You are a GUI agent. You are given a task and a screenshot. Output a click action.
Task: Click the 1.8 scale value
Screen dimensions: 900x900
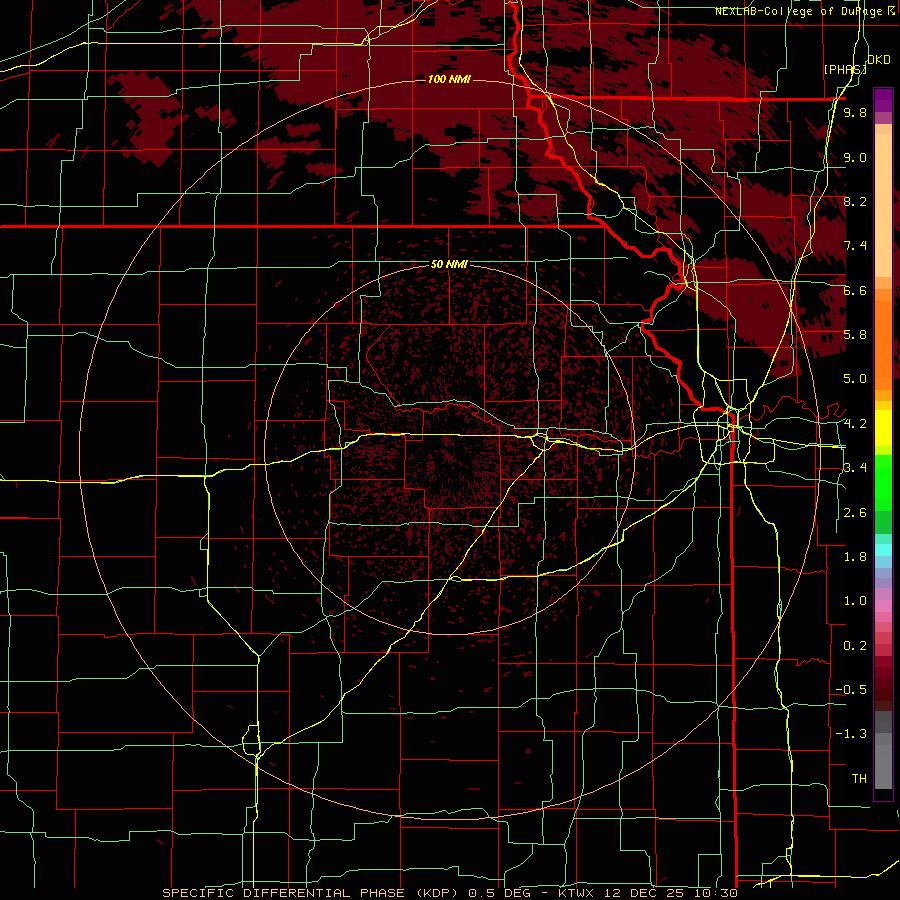point(855,557)
